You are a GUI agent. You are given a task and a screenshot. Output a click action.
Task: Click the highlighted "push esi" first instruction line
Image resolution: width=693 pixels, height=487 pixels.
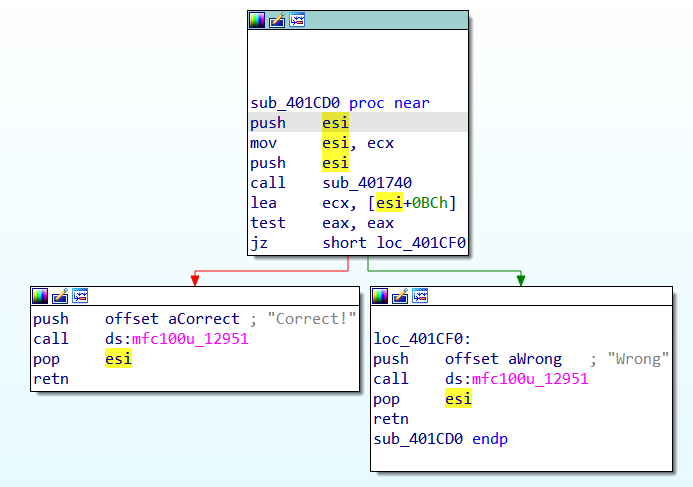pyautogui.click(x=358, y=122)
